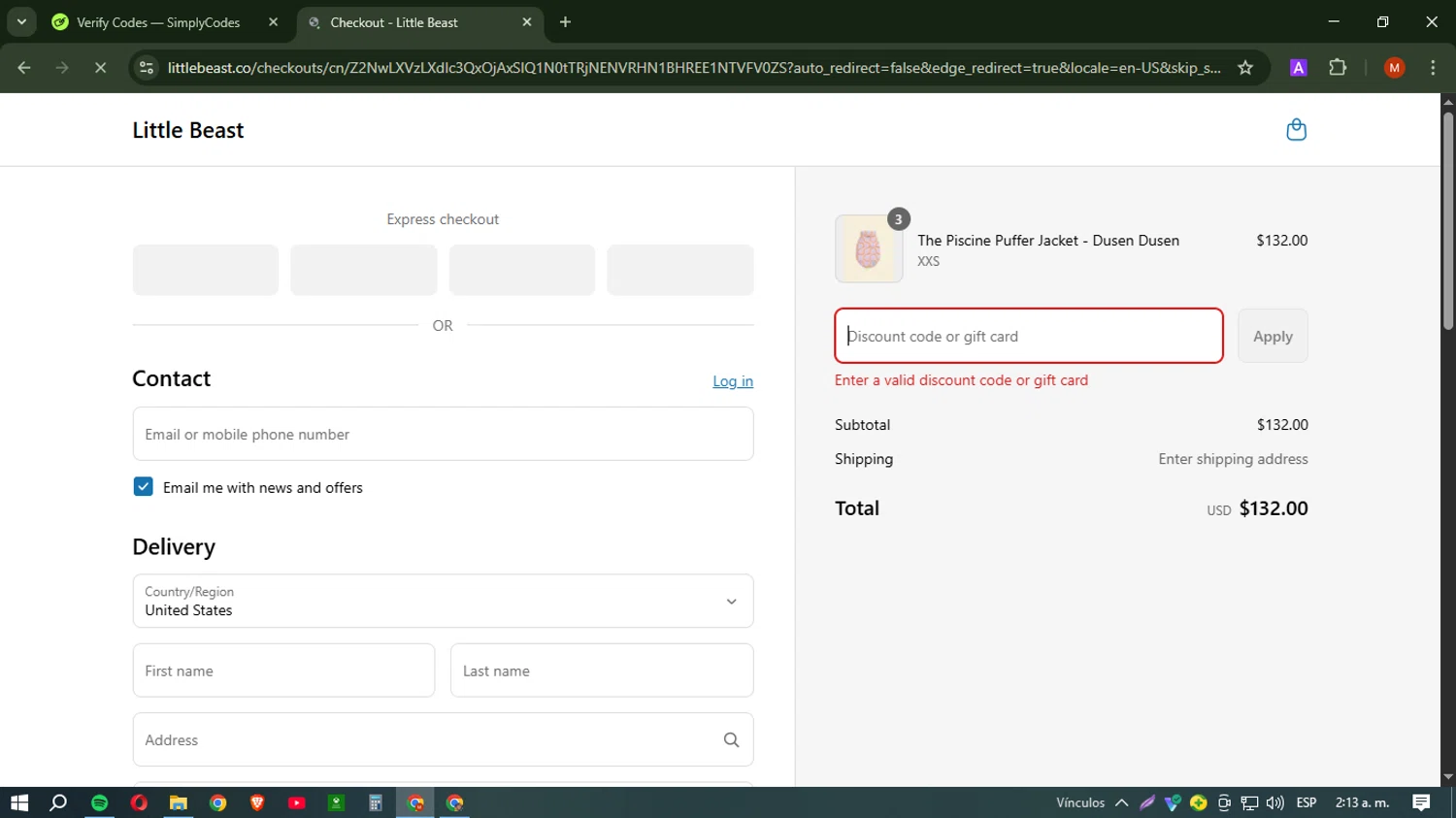Click the browser address bar URL
Viewport: 1456px width, 818px height.
pos(694,68)
